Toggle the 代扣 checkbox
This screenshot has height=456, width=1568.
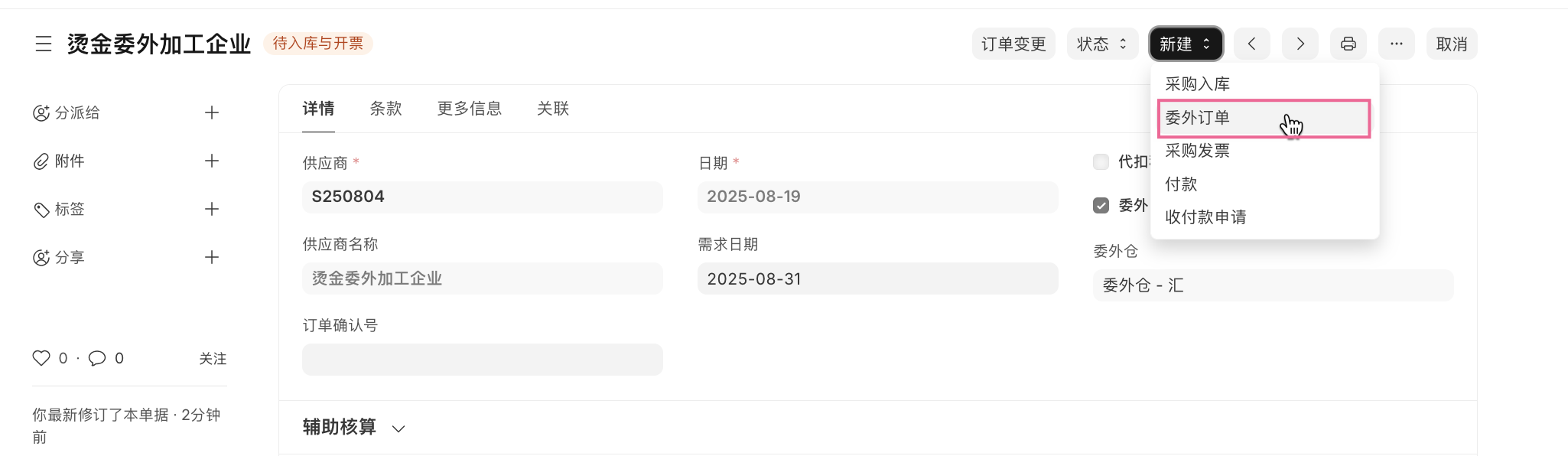(1101, 161)
